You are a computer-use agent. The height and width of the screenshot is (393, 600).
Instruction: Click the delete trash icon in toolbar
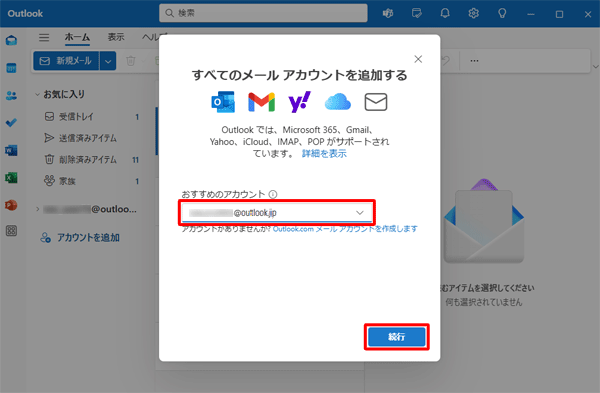pyautogui.click(x=130, y=61)
